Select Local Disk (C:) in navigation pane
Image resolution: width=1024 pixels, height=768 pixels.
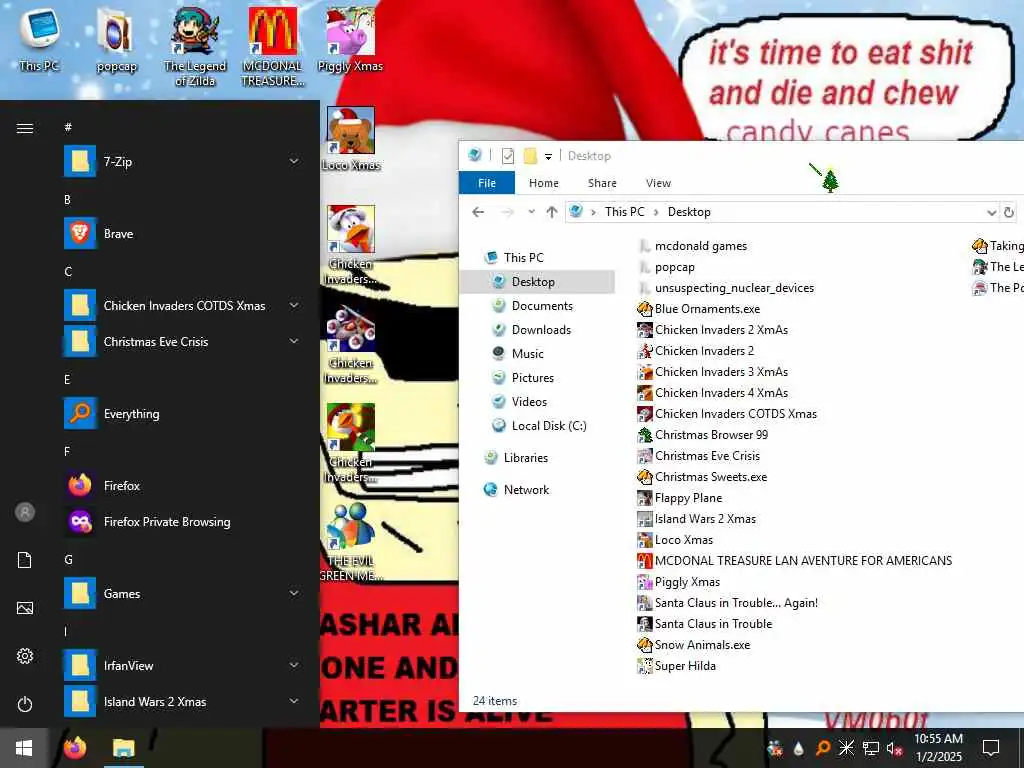pyautogui.click(x=549, y=426)
